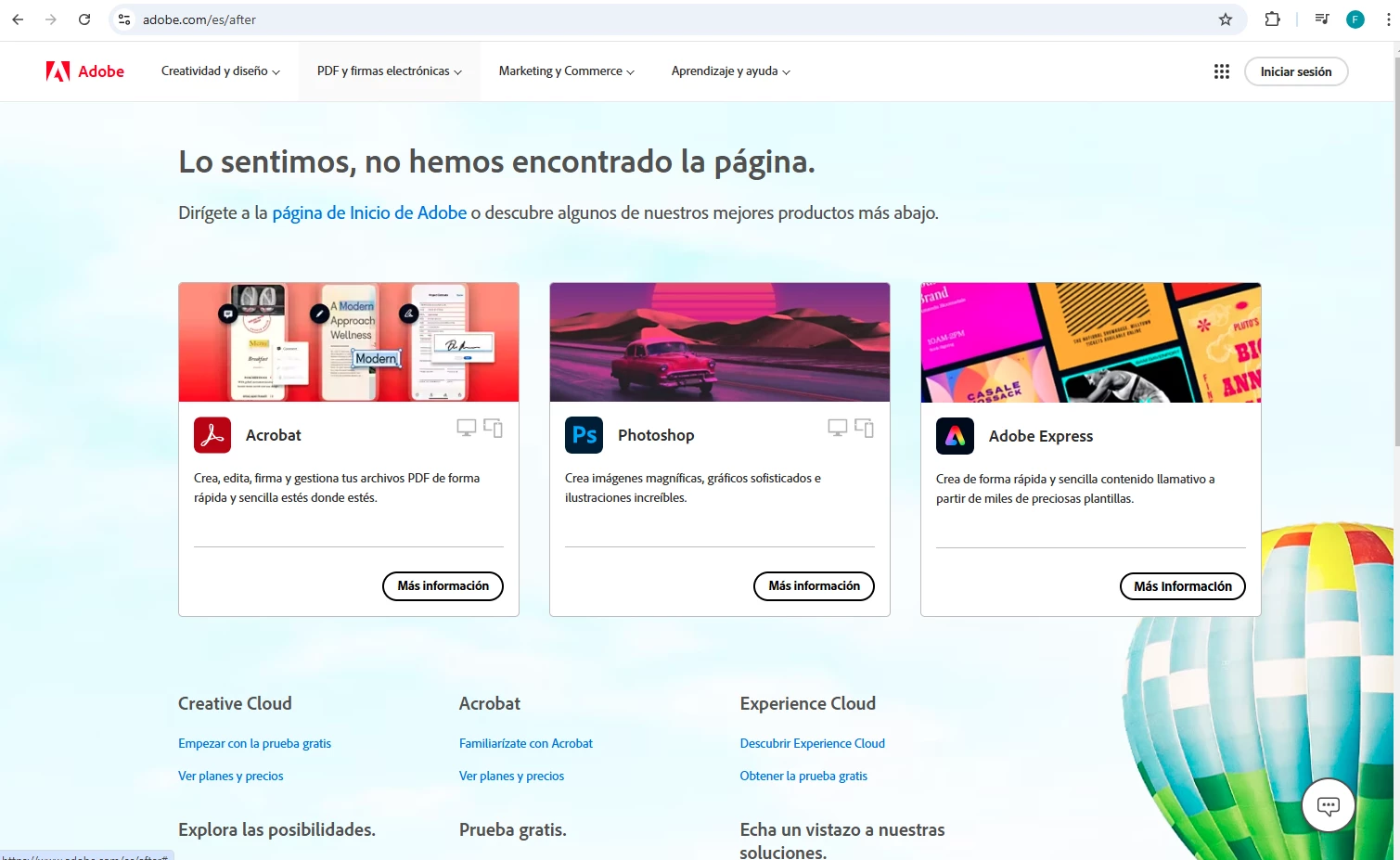1400x860 pixels.
Task: Open Empezar con la prueba gratis link
Action: 255,743
